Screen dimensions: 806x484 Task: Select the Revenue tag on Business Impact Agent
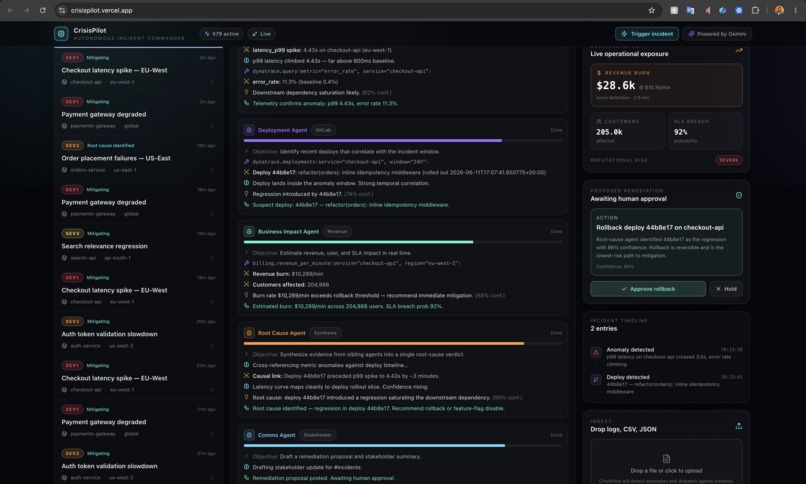[x=337, y=231]
